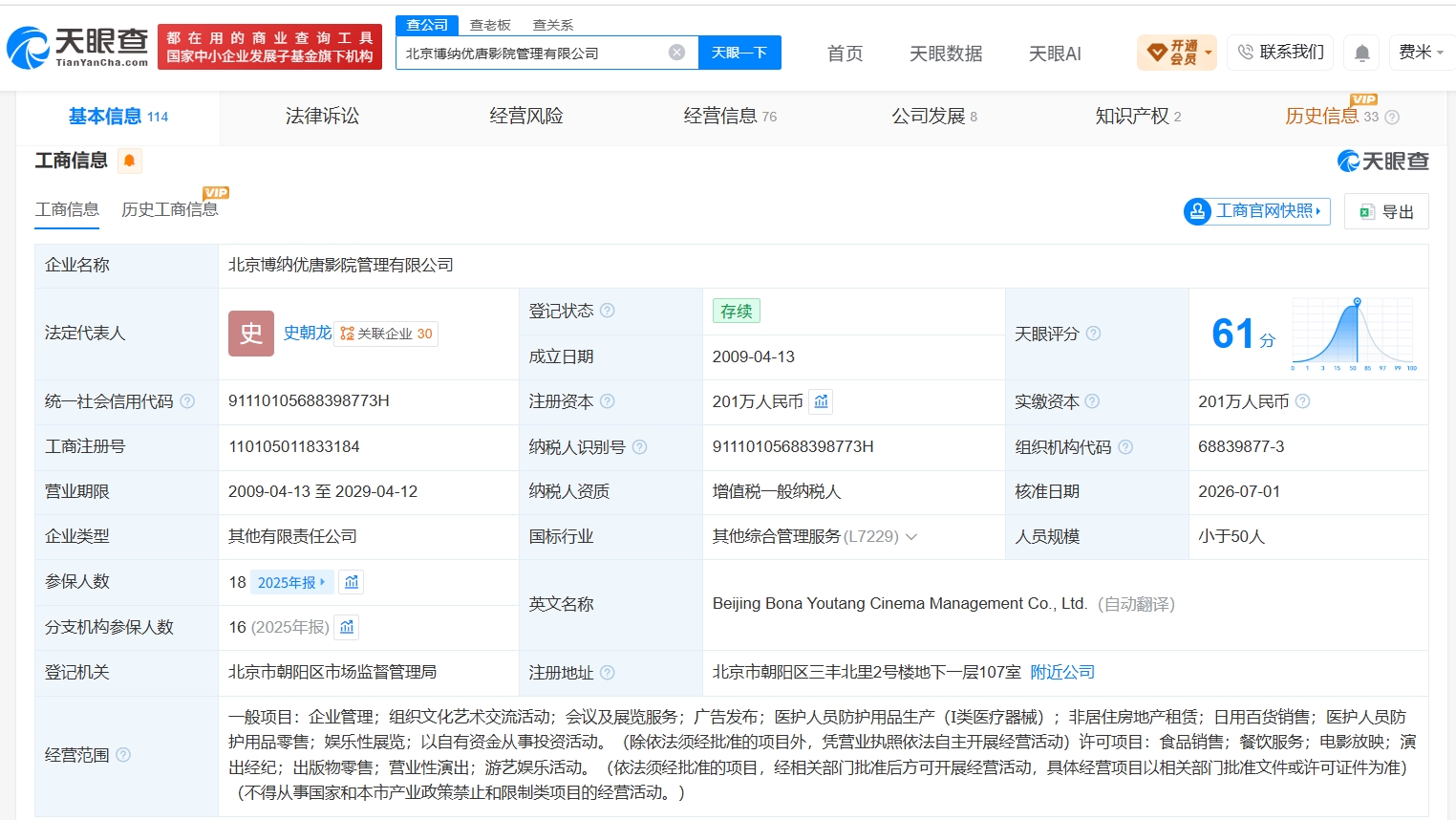Click the 天眼一下 search button
1456x820 pixels.
point(739,53)
